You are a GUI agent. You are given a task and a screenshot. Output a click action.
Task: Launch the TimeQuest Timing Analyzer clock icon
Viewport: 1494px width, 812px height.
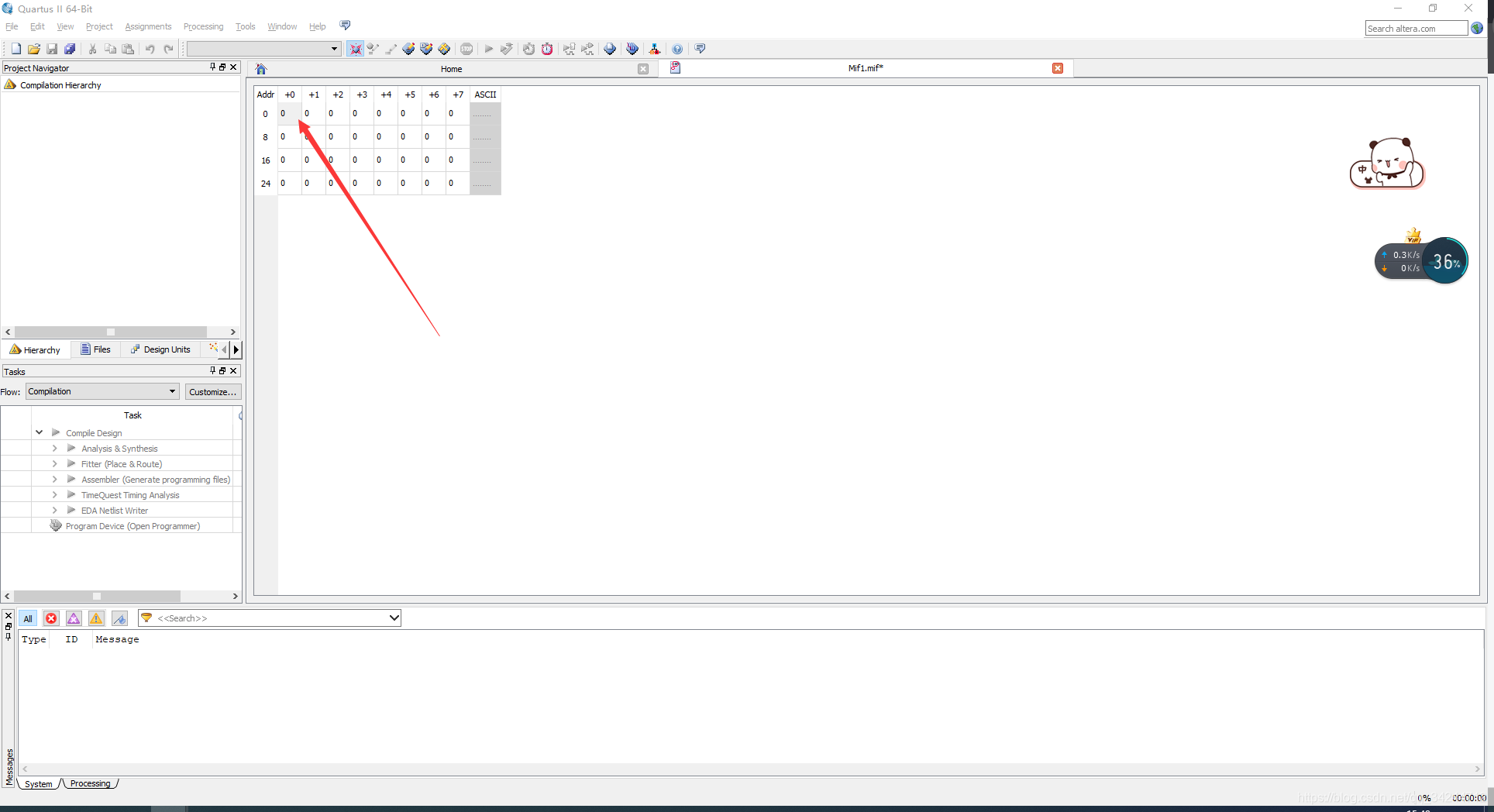click(x=547, y=48)
